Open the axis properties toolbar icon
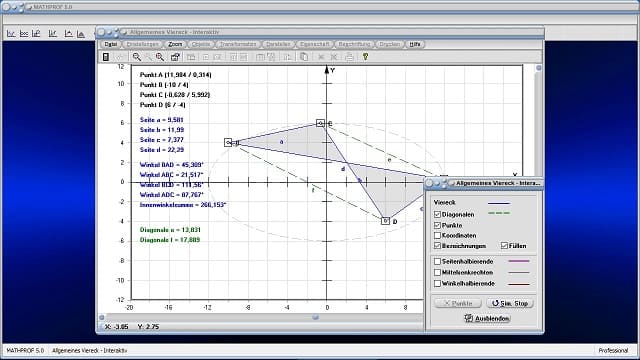Viewport: 640px width, 360px height. [175, 57]
